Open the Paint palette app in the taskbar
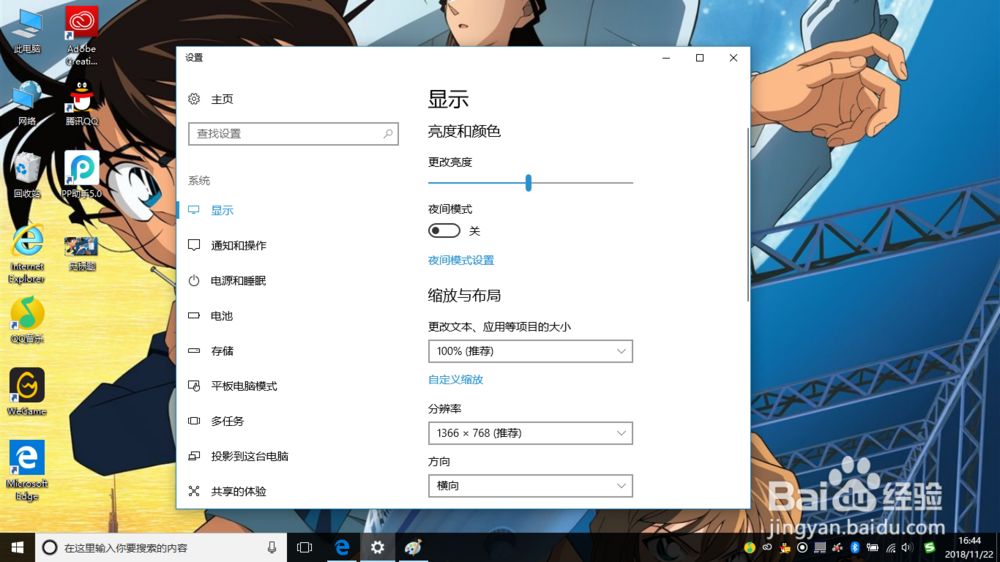Screen dimensions: 1000x562 point(413,547)
